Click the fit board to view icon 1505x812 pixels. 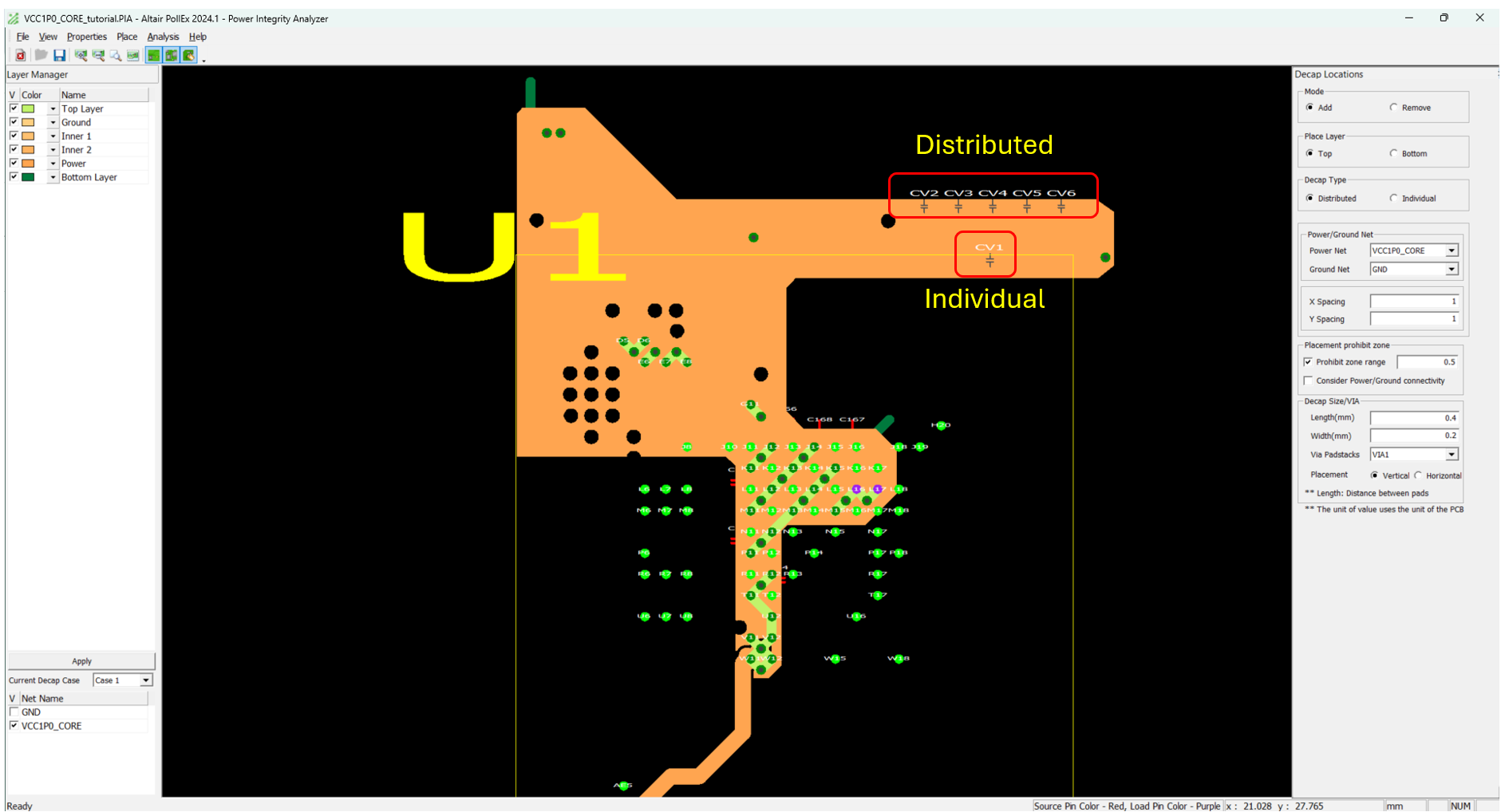pyautogui.click(x=133, y=55)
